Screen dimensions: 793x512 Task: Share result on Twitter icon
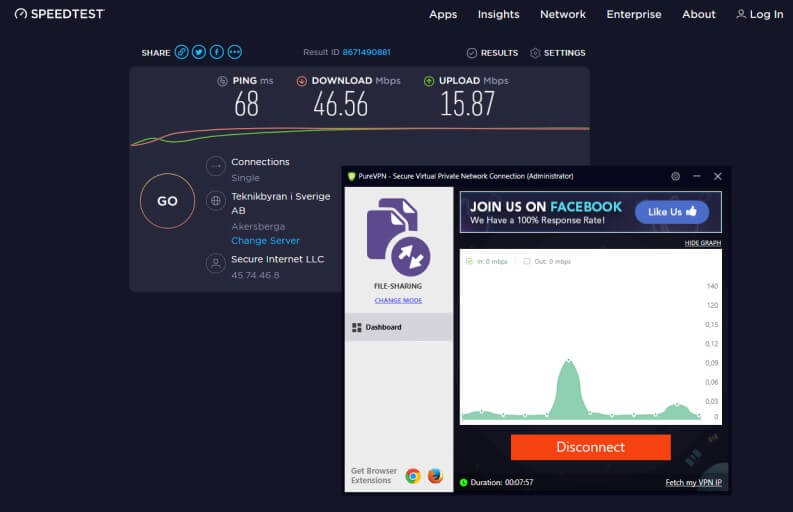click(199, 52)
